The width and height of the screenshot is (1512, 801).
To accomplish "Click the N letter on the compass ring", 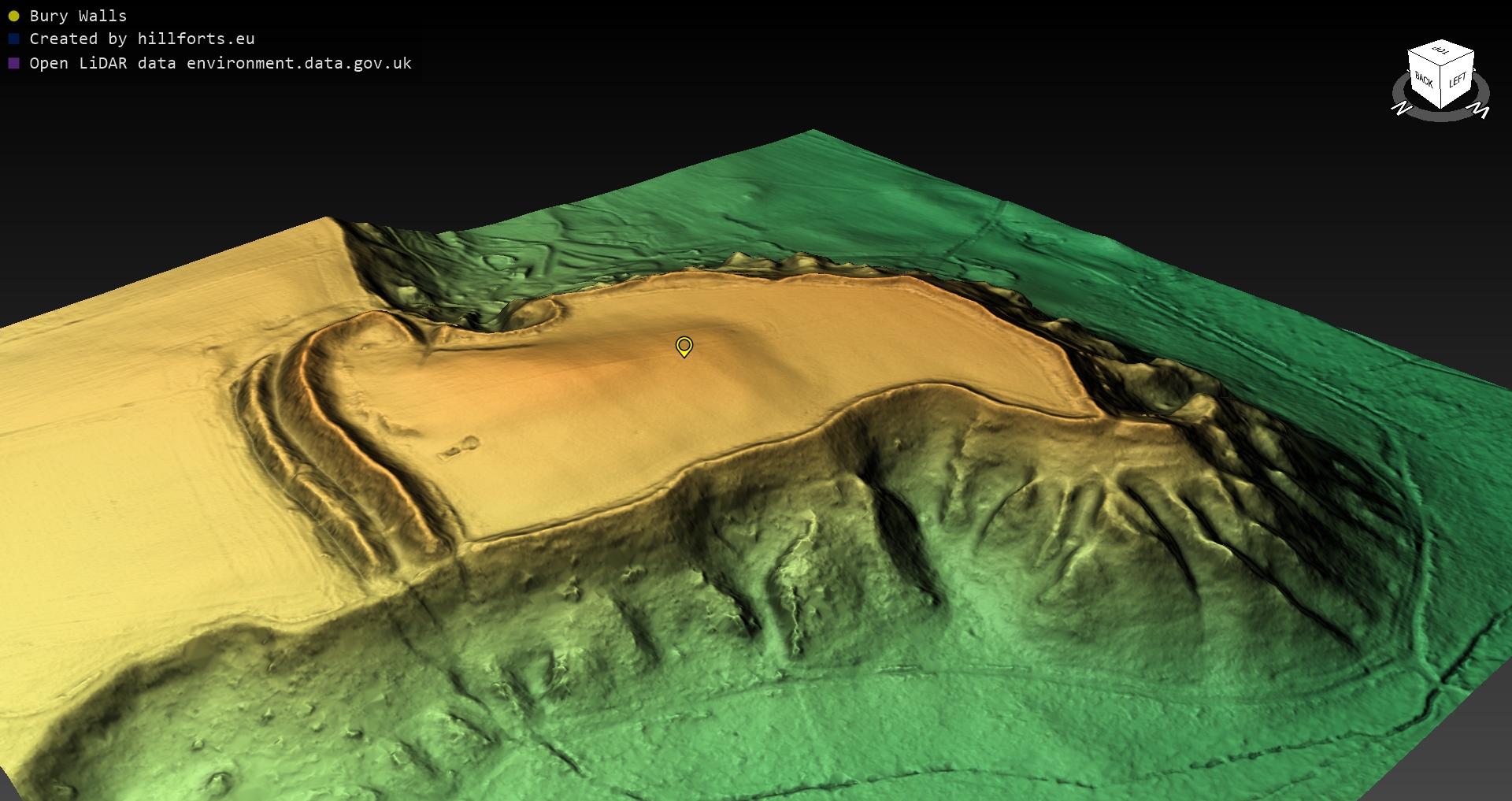I will (x=1401, y=108).
